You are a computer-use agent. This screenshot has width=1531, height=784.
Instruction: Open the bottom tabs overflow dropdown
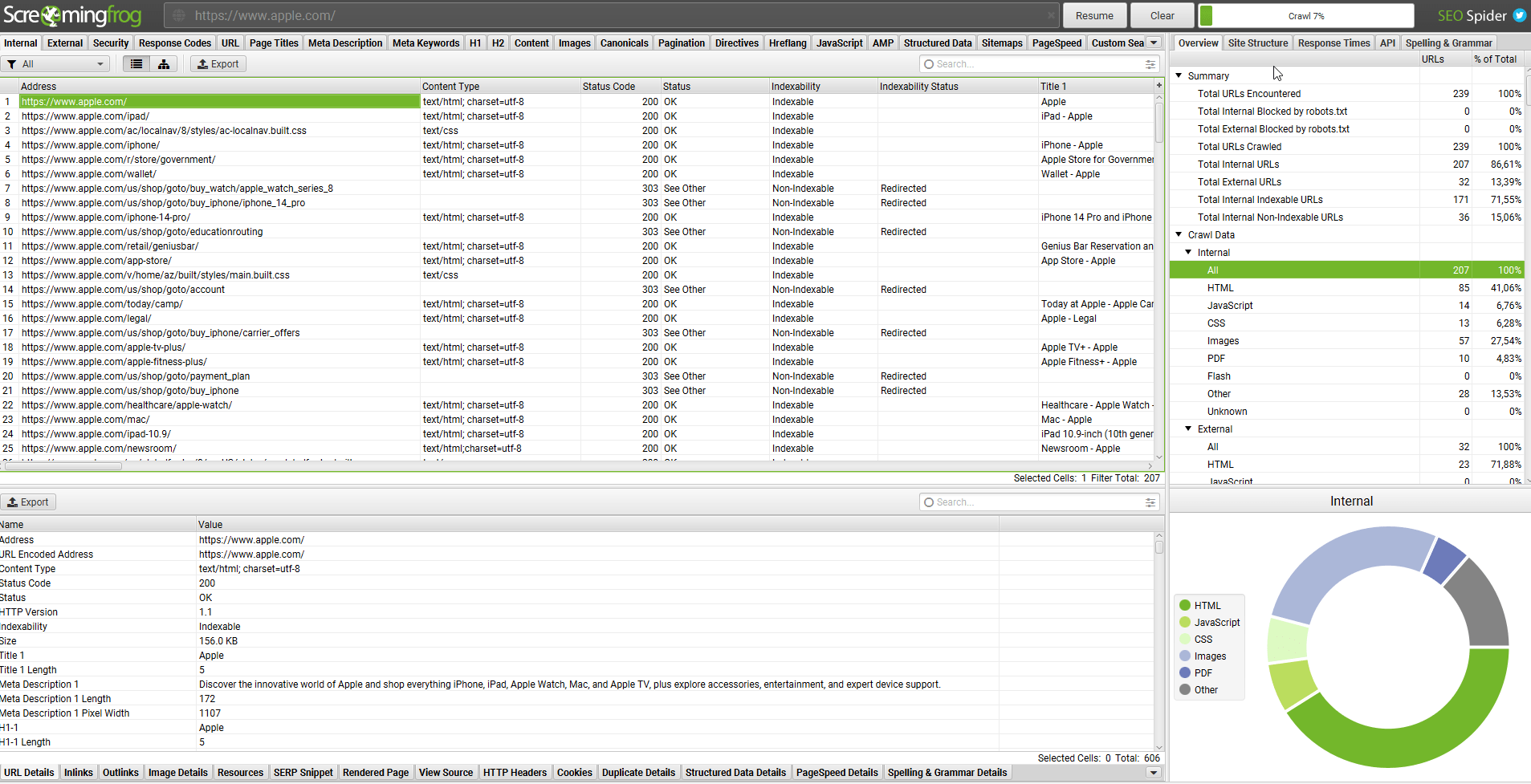(x=1154, y=773)
